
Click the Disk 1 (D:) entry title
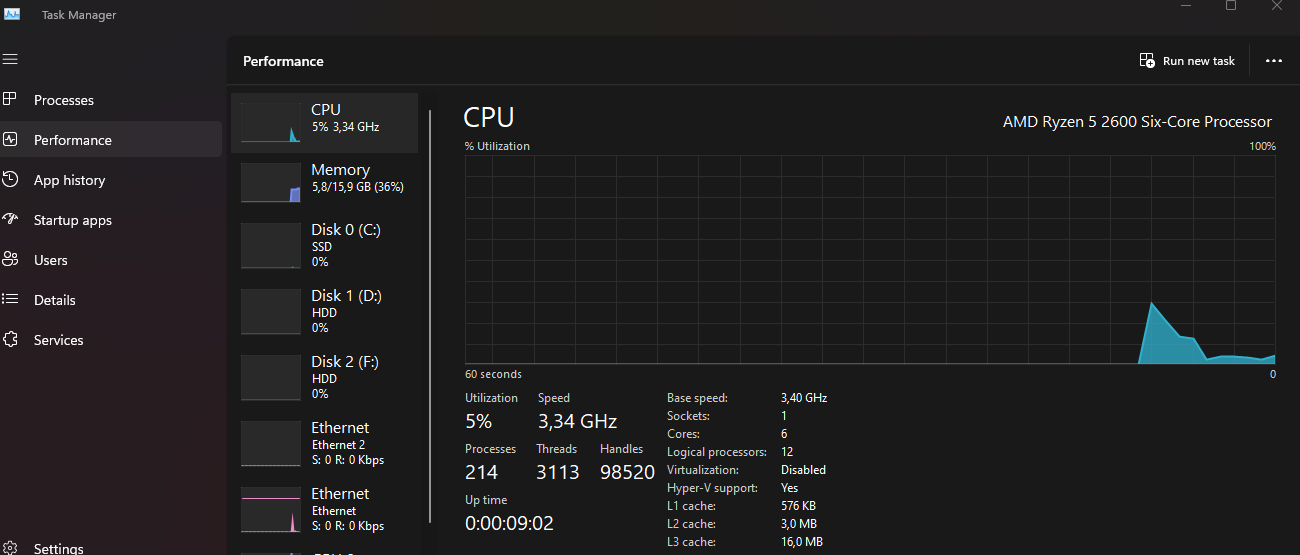point(346,296)
